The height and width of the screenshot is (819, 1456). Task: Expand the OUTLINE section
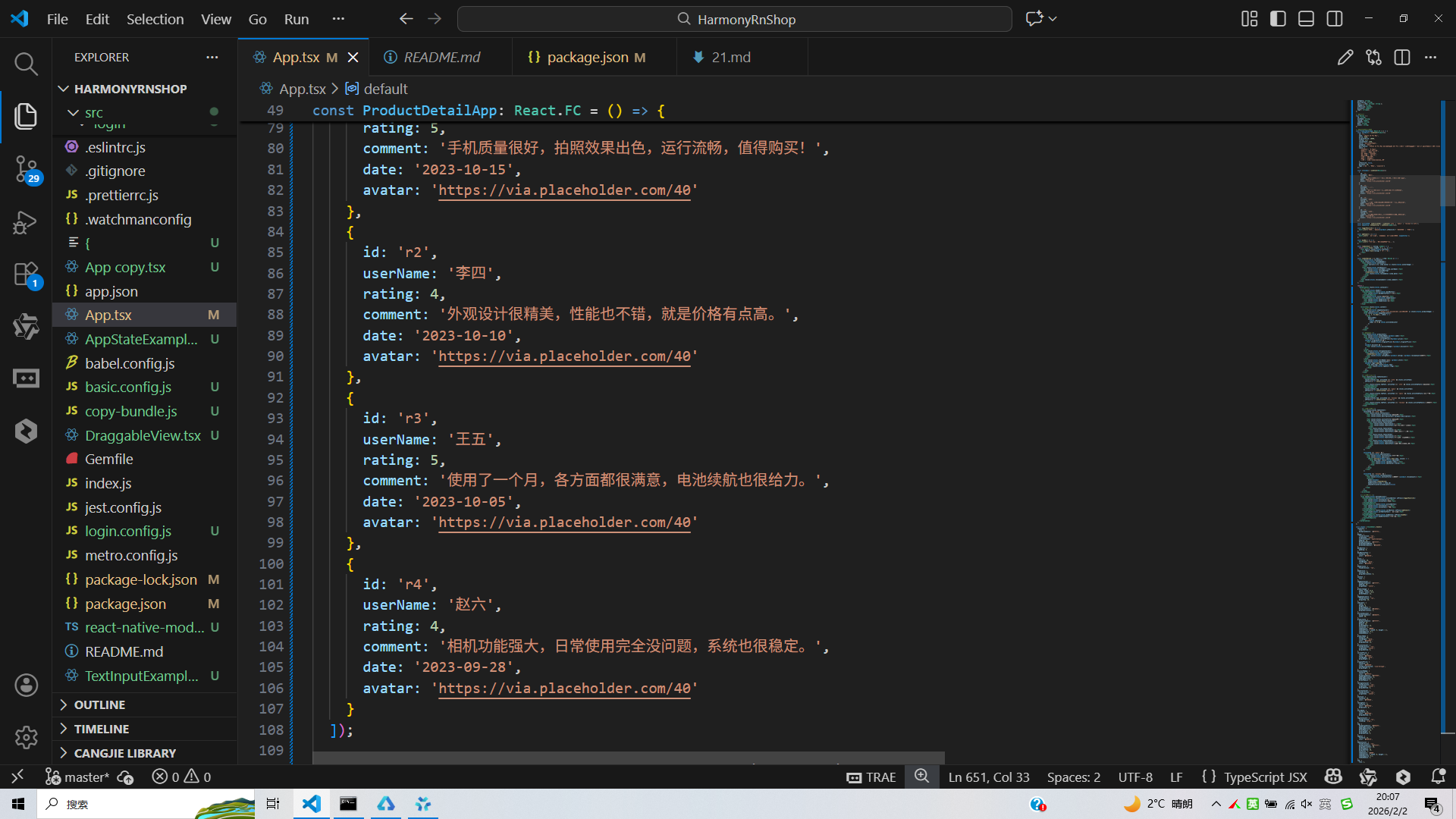99,704
